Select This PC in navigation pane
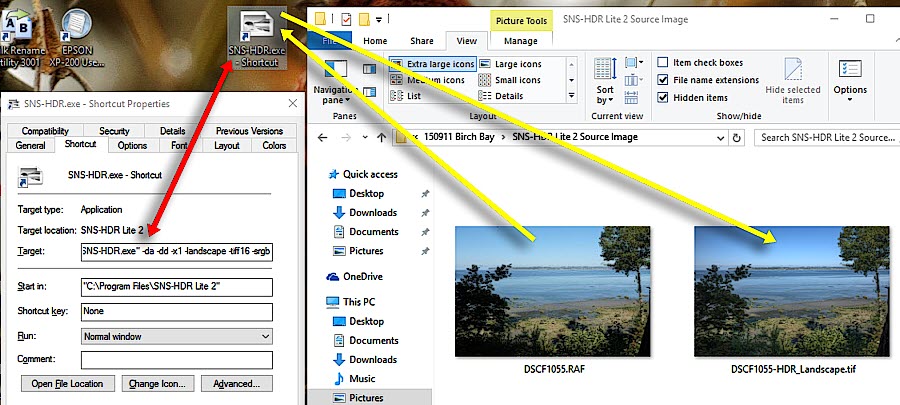This screenshot has height=405, width=900. coord(350,302)
